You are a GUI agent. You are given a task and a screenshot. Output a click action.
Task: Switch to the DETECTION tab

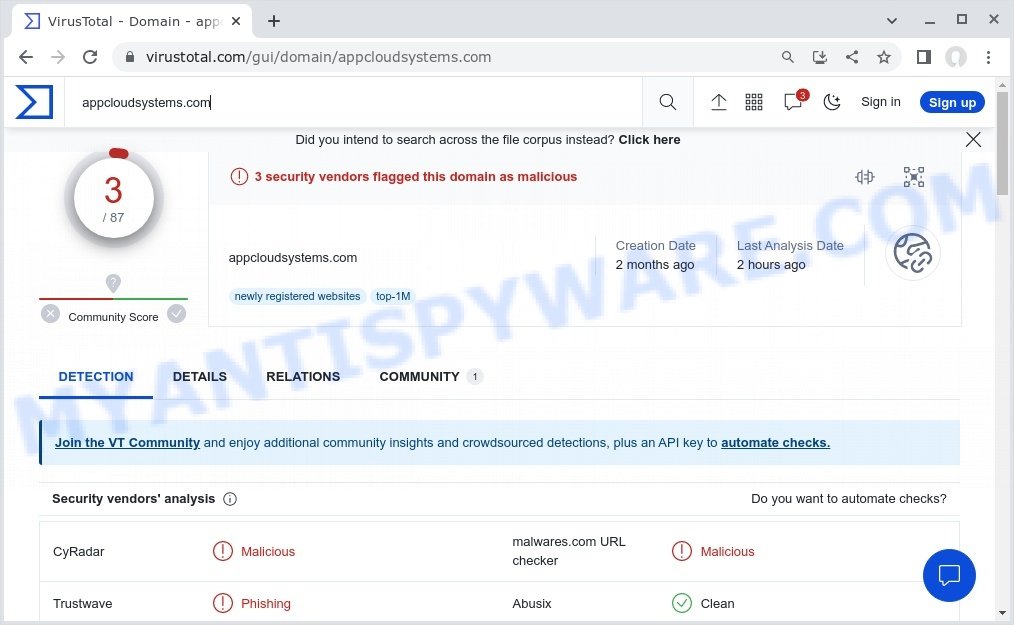click(96, 377)
